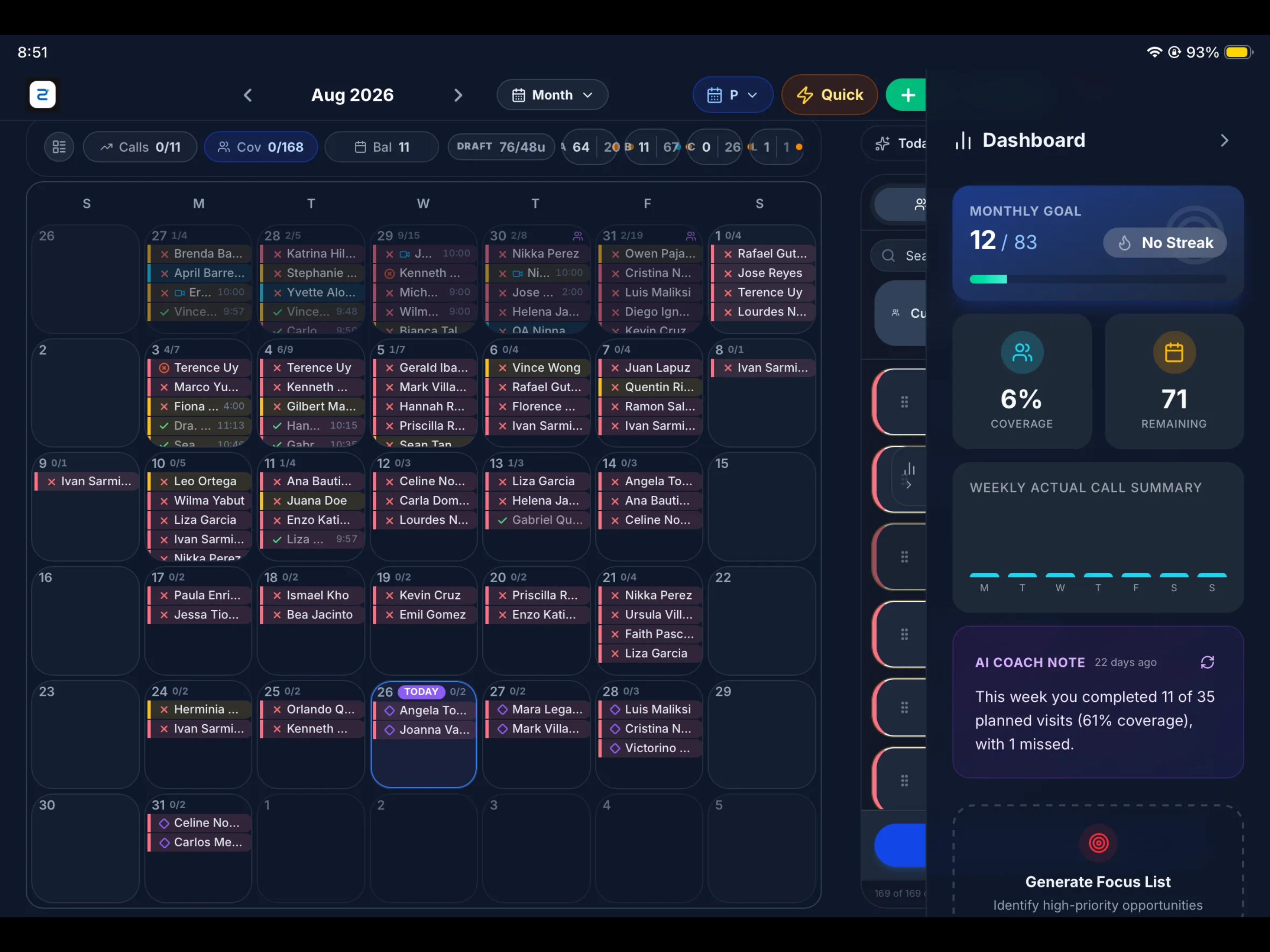Image resolution: width=1270 pixels, height=952 pixels.
Task: Open Gabriel Qu... completed entry day 13
Action: coord(537,520)
